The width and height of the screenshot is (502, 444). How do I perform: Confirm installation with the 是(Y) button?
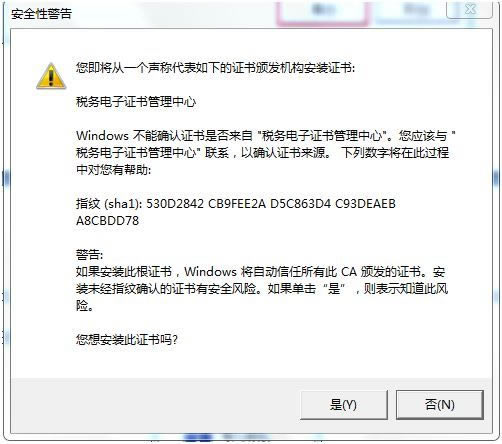click(x=344, y=405)
